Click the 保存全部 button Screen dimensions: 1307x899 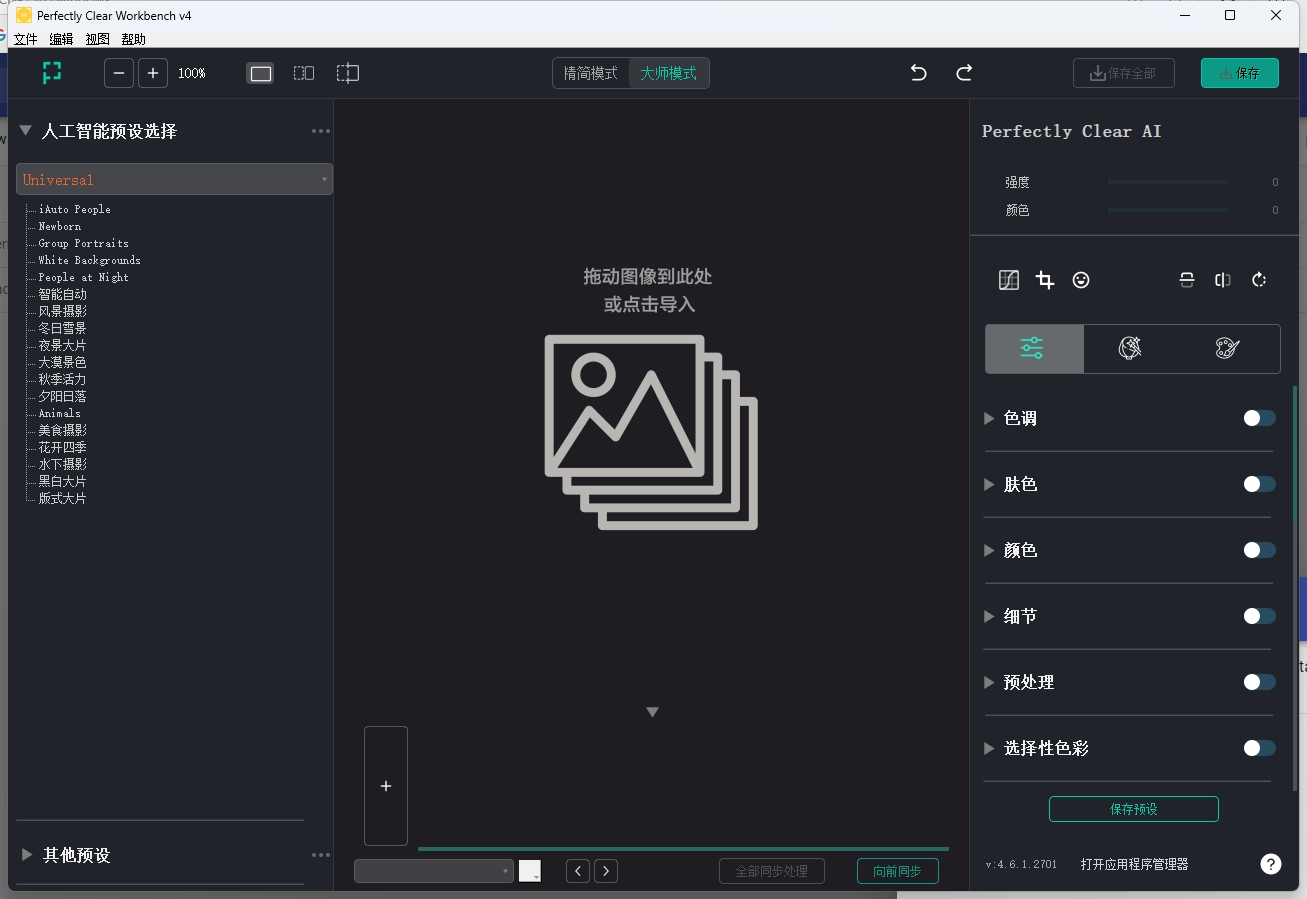pos(1123,73)
